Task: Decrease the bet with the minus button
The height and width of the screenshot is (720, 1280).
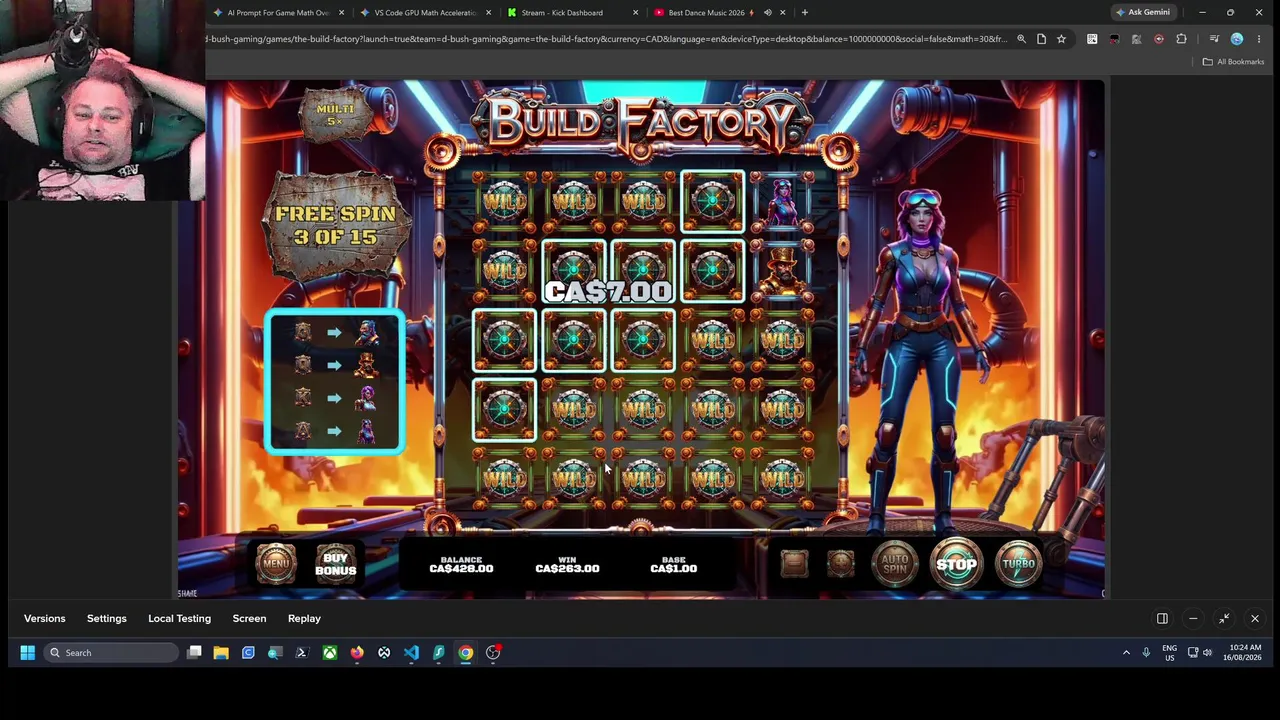Action: (x=794, y=564)
